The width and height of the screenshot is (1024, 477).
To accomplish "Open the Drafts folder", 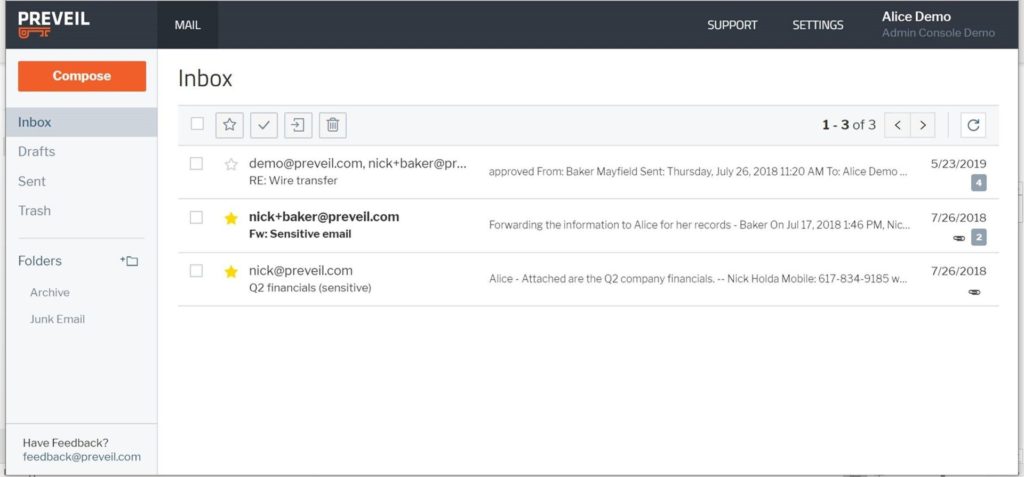I will click(37, 152).
